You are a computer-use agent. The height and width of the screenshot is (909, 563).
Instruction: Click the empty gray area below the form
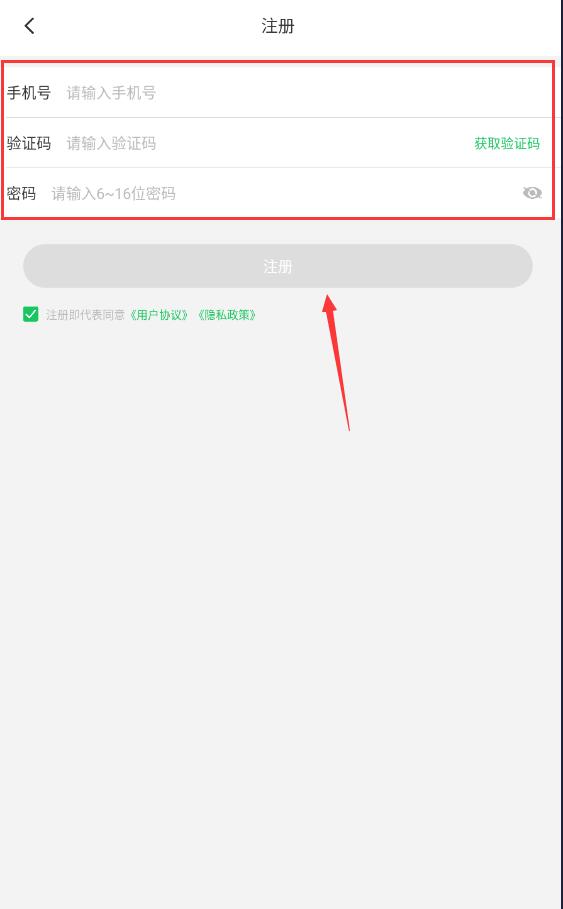(281, 638)
